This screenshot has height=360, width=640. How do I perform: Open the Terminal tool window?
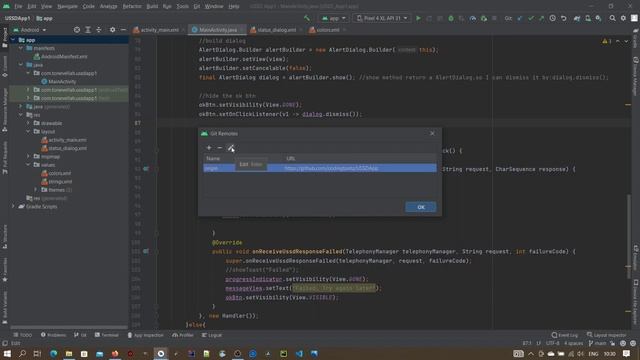[x=107, y=335]
